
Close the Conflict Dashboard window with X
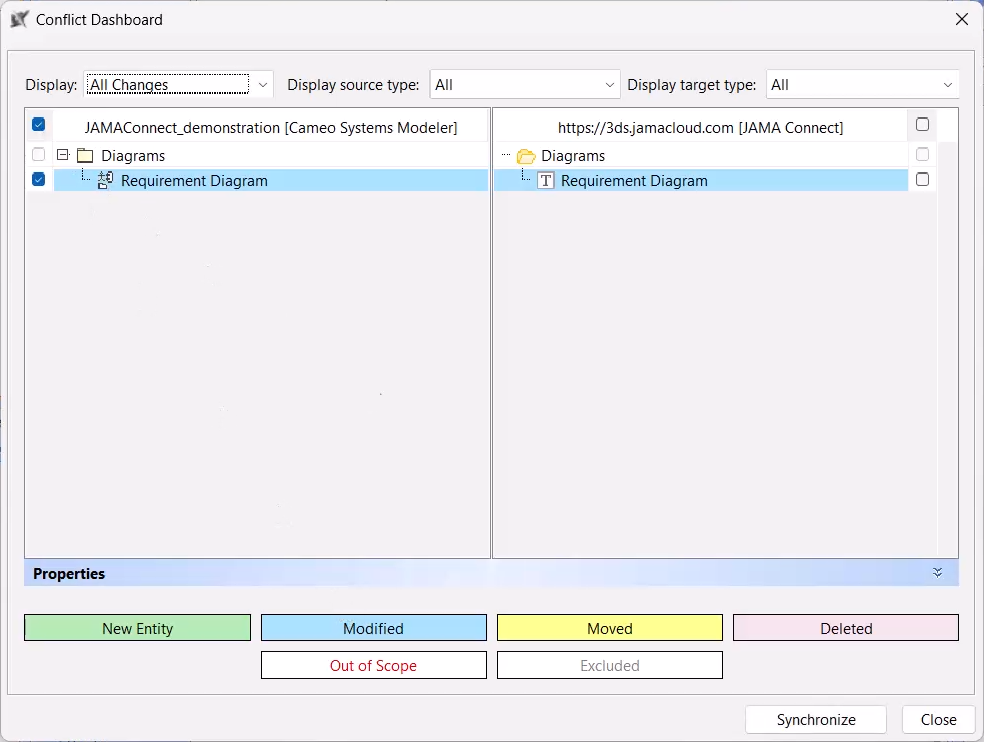point(961,19)
